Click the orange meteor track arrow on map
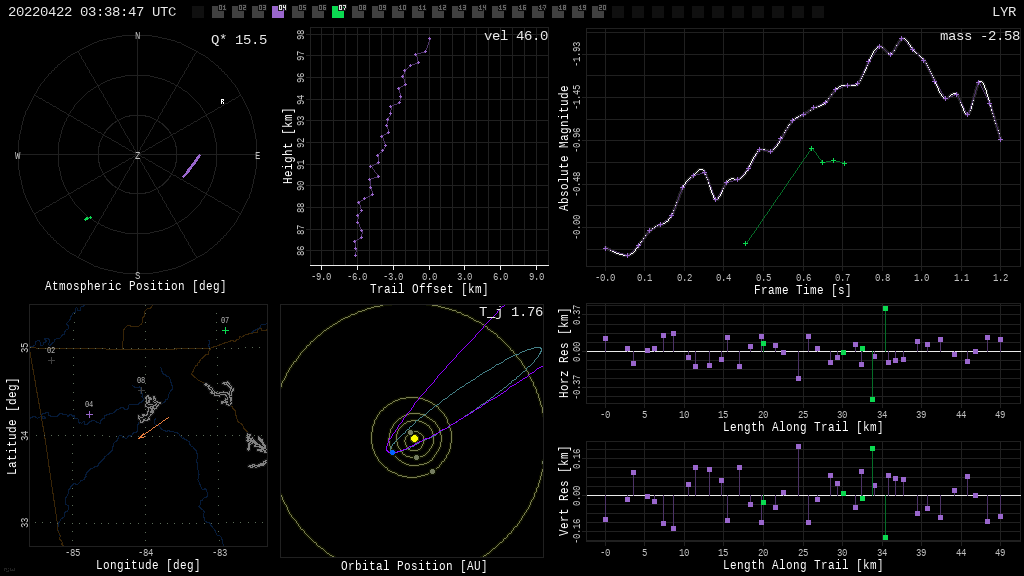This screenshot has width=1024, height=576. tap(153, 428)
